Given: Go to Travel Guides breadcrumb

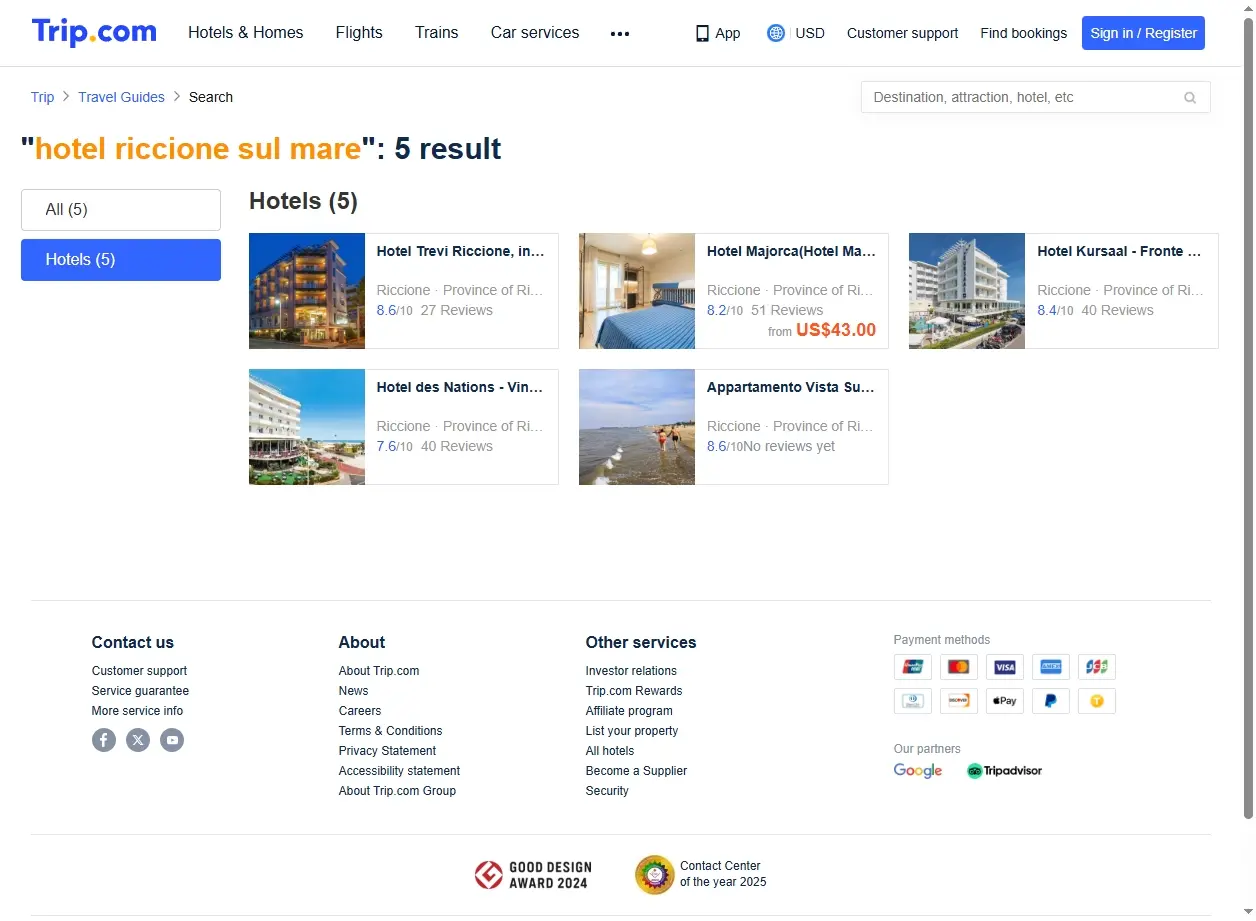Looking at the screenshot, I should tap(121, 97).
